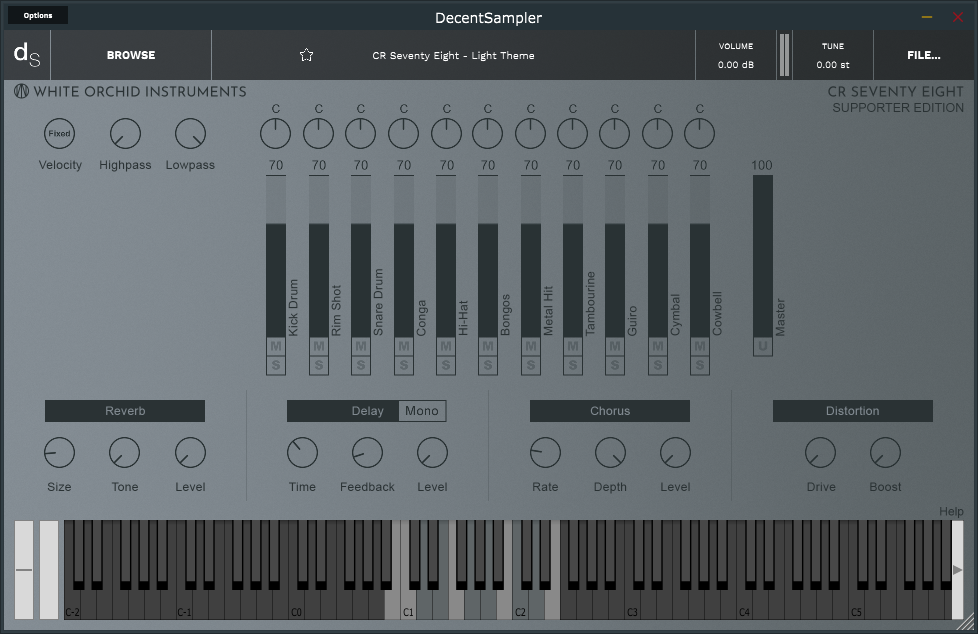Image resolution: width=978 pixels, height=634 pixels.
Task: Click the TUNE 0.00 st value
Action: pos(833,65)
